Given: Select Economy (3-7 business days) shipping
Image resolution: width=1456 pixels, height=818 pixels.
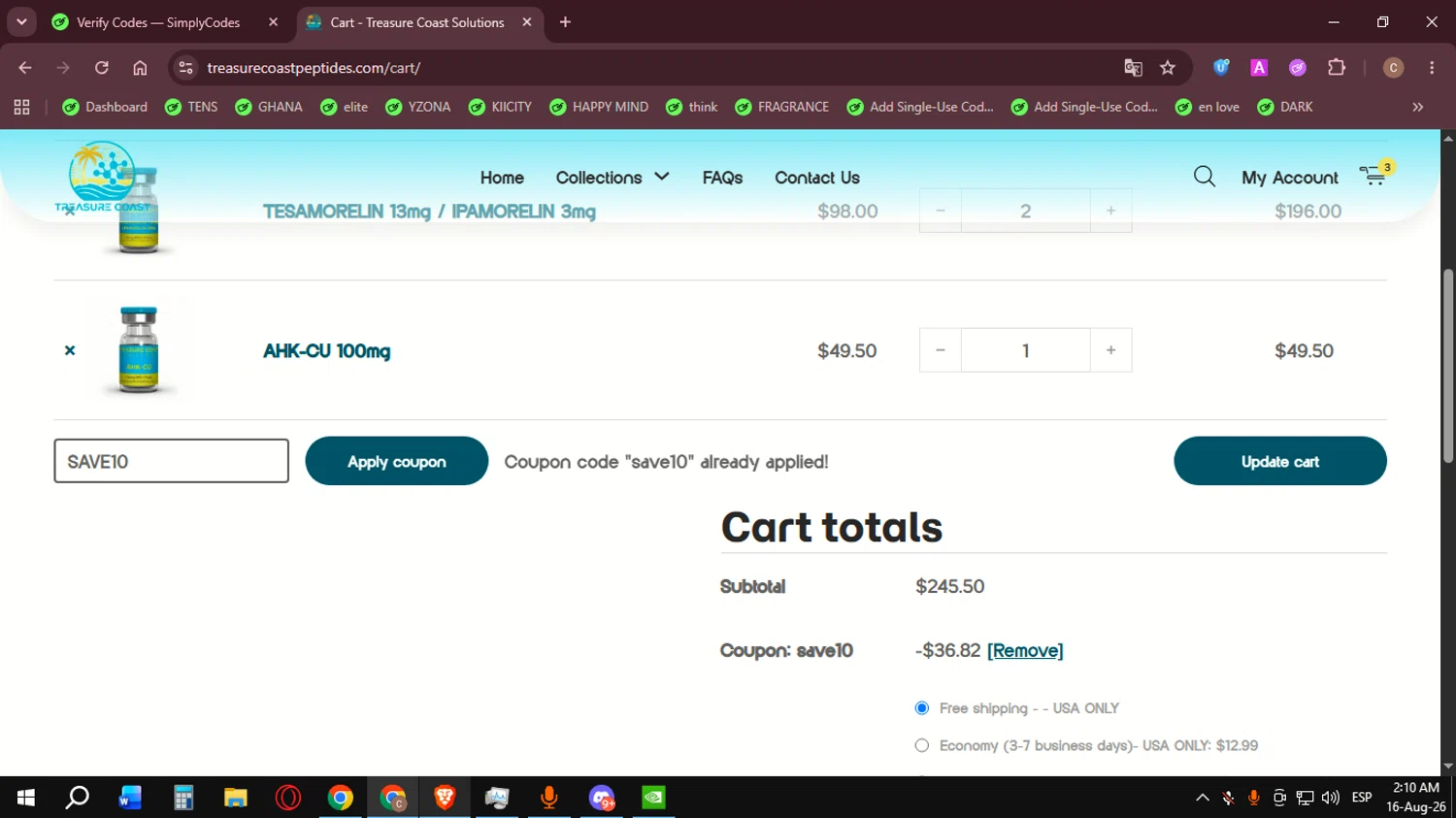Looking at the screenshot, I should (922, 745).
